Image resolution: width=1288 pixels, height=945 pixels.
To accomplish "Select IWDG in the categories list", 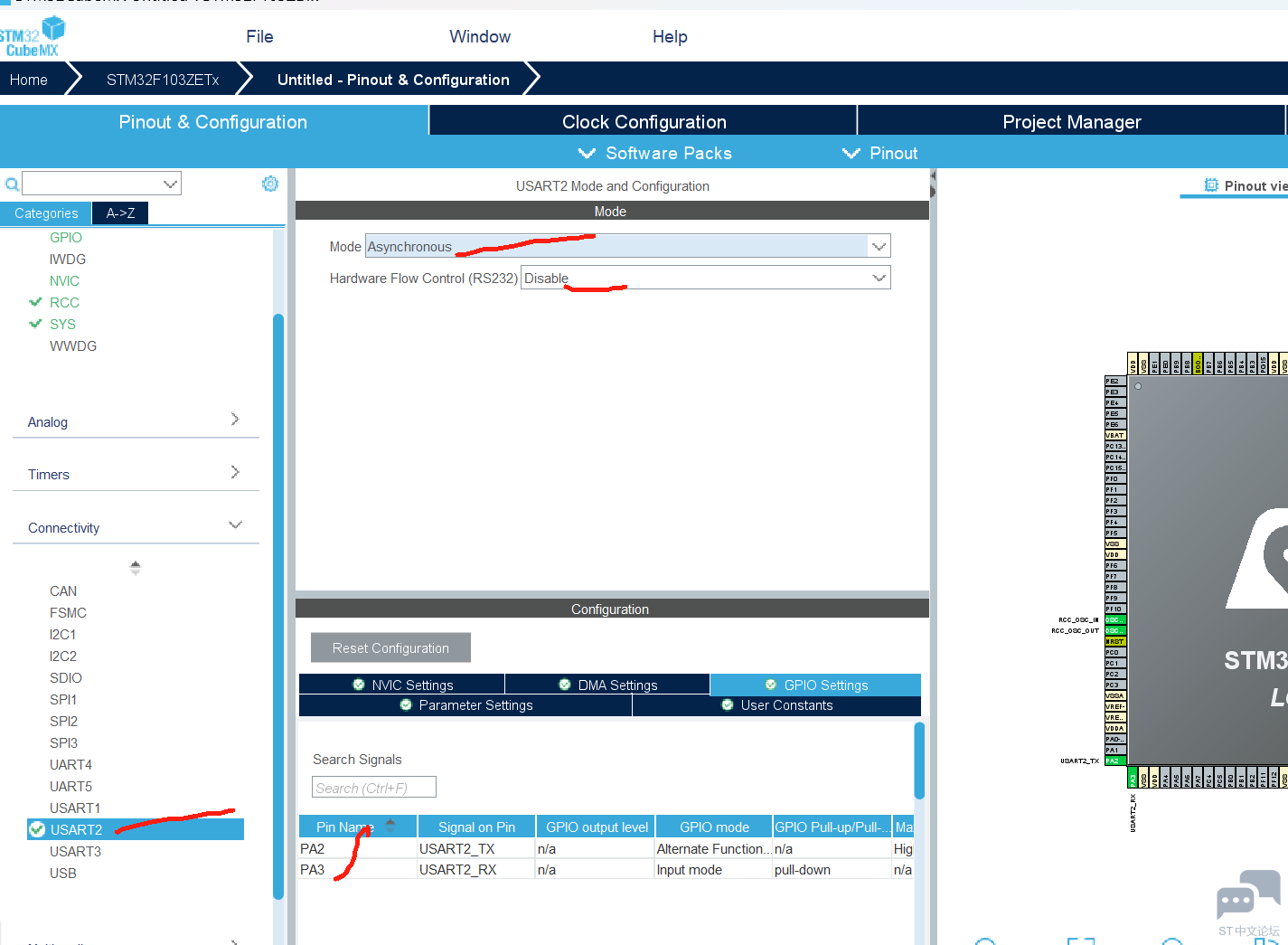I will click(68, 259).
